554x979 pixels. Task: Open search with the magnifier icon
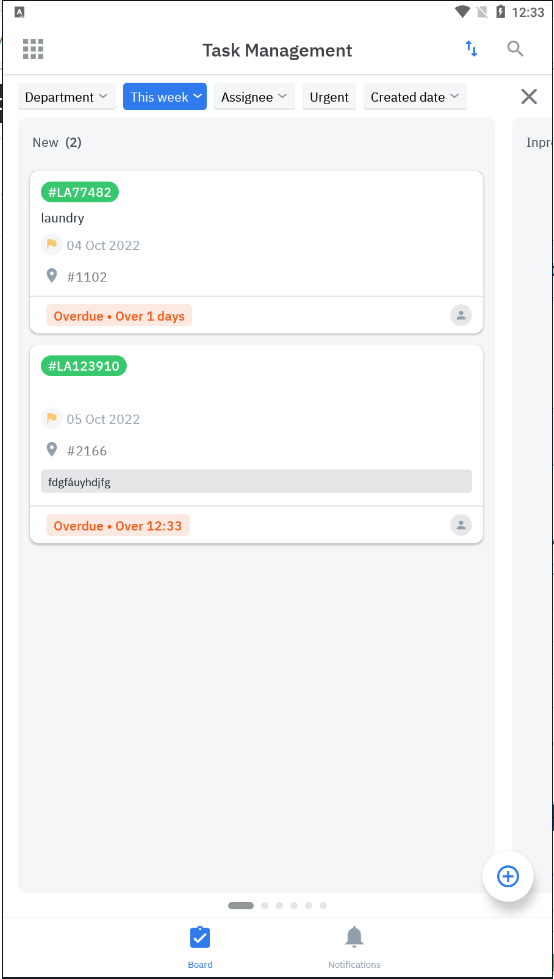(515, 49)
